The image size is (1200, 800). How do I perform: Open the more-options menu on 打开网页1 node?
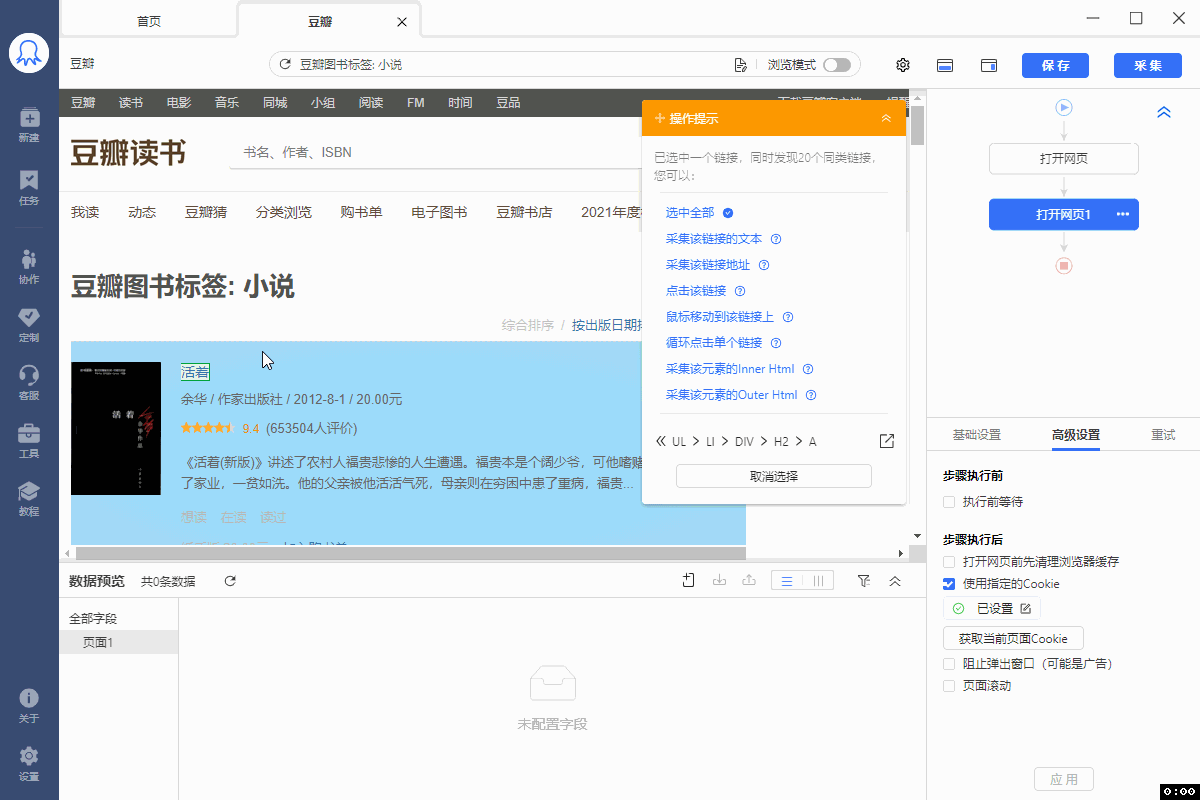[1123, 214]
